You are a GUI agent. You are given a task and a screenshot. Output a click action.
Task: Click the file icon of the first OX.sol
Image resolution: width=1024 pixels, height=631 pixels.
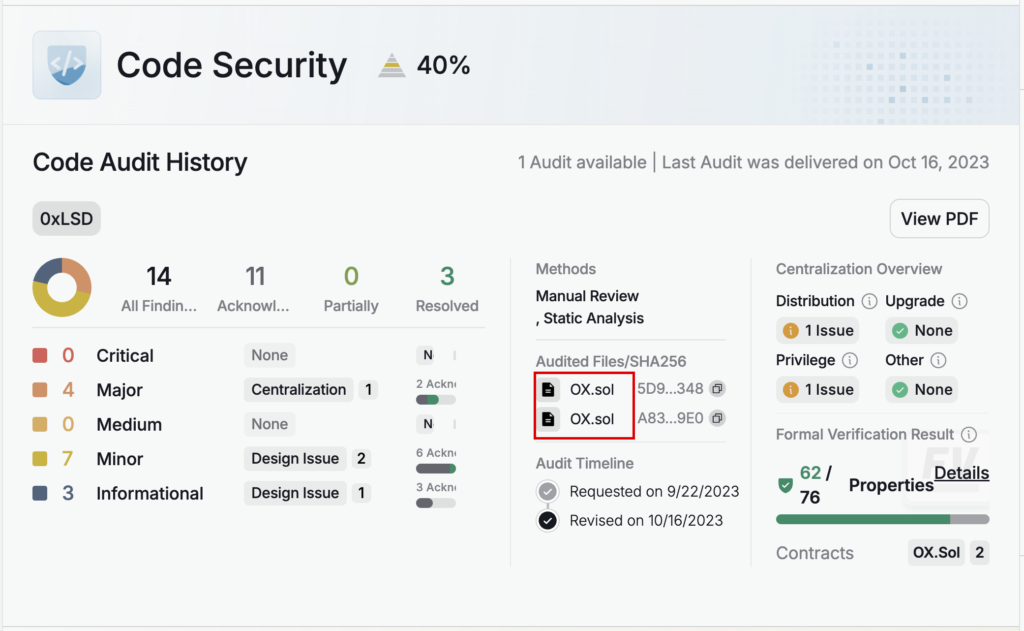[x=548, y=389]
